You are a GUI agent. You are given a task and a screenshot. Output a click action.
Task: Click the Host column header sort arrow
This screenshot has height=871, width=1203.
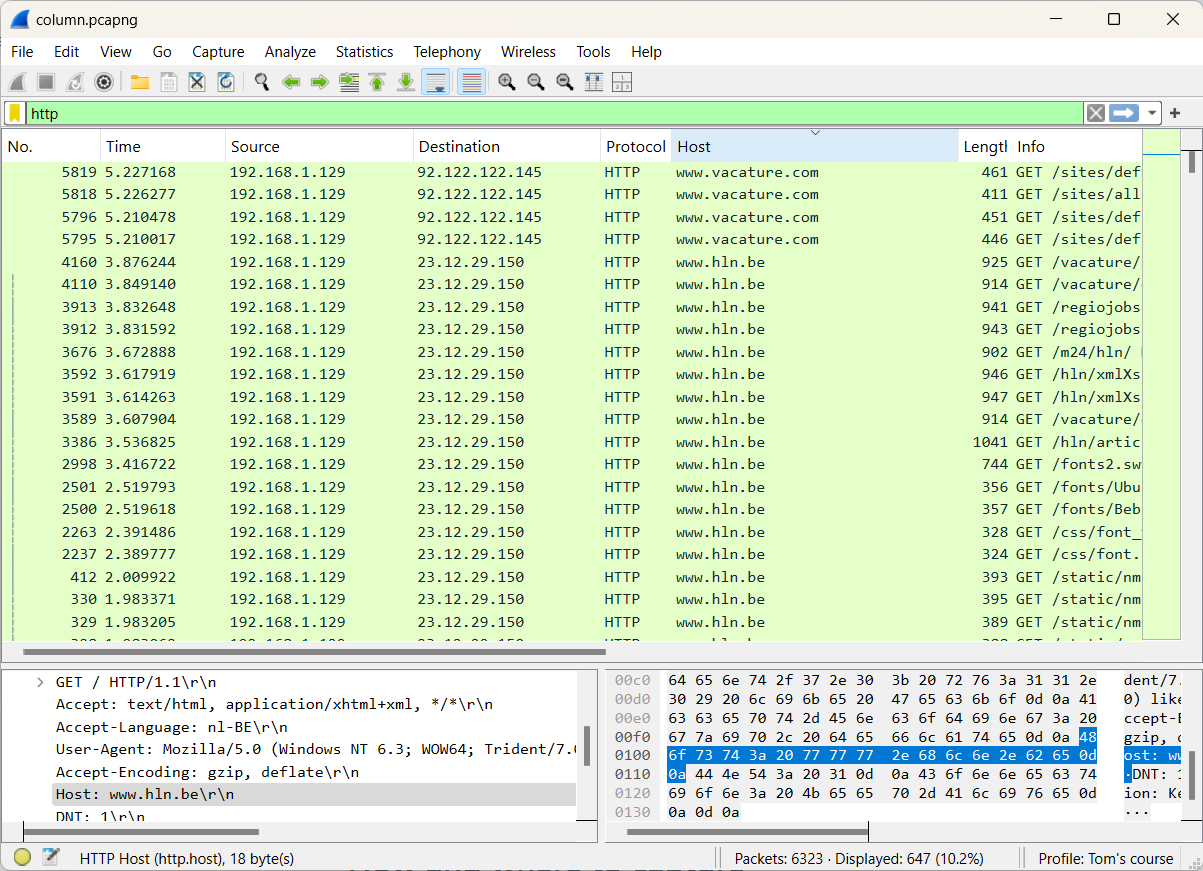(815, 133)
